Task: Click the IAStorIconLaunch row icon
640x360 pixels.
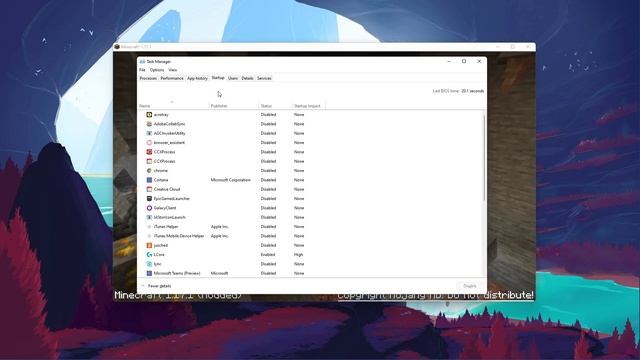Action: 149,217
